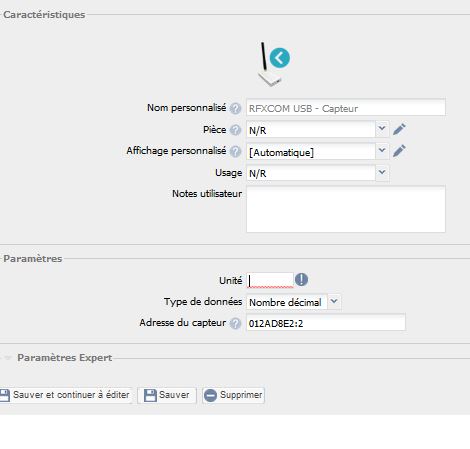Screen dimensions: 470x449
Task: Click the help icon beside Affichage personnalisé
Action: (235, 152)
